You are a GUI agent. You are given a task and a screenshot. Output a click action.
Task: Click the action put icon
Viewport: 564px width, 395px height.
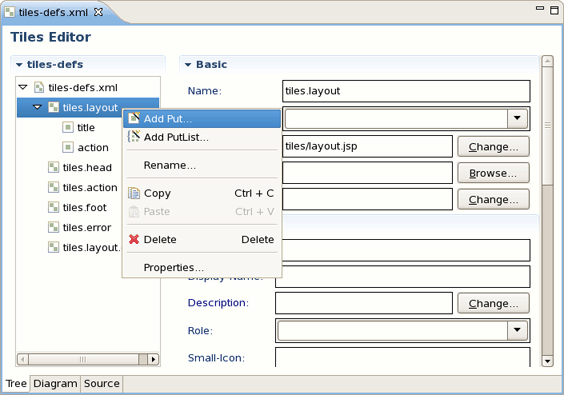tap(68, 147)
